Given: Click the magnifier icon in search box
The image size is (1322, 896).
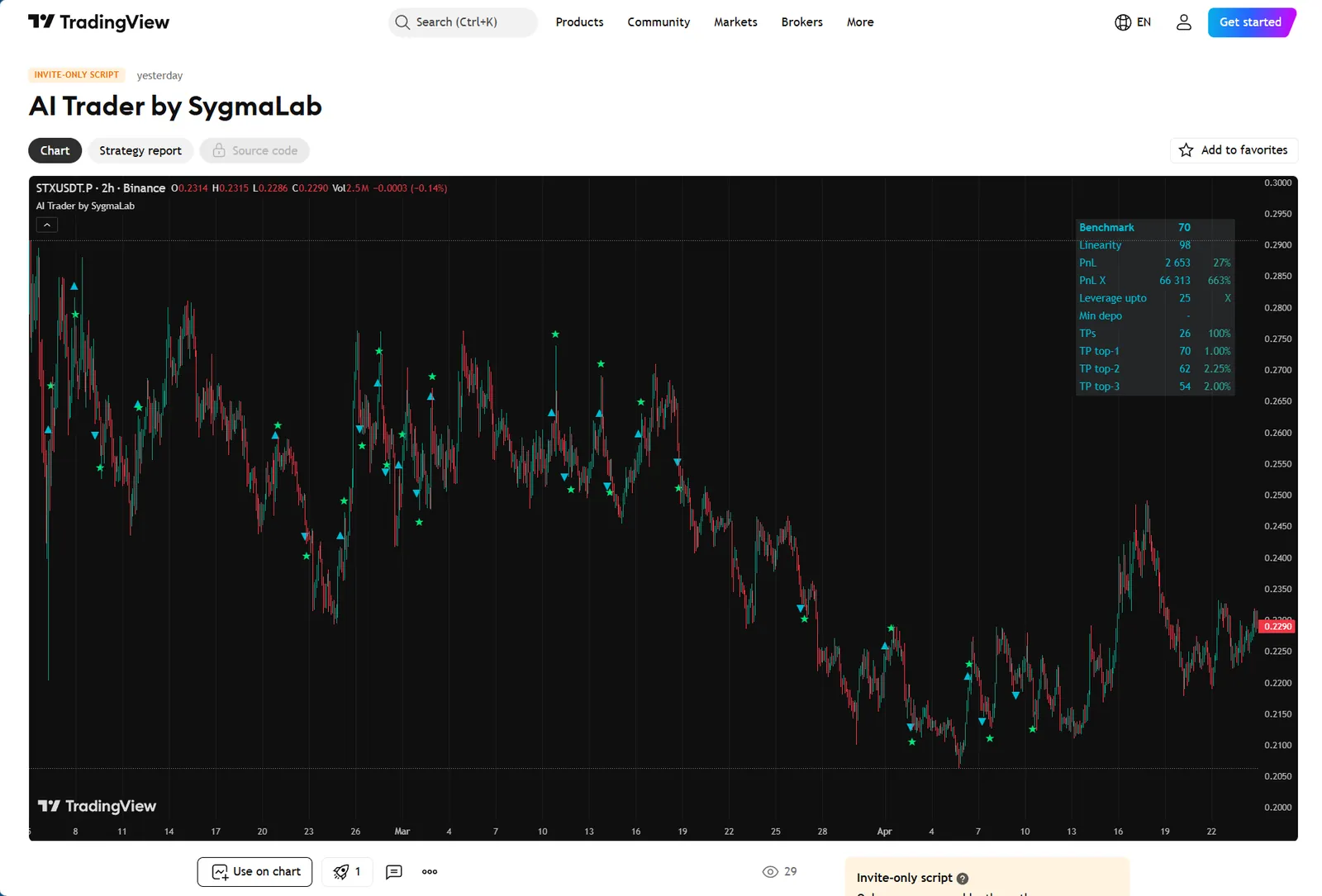Looking at the screenshot, I should tap(402, 22).
